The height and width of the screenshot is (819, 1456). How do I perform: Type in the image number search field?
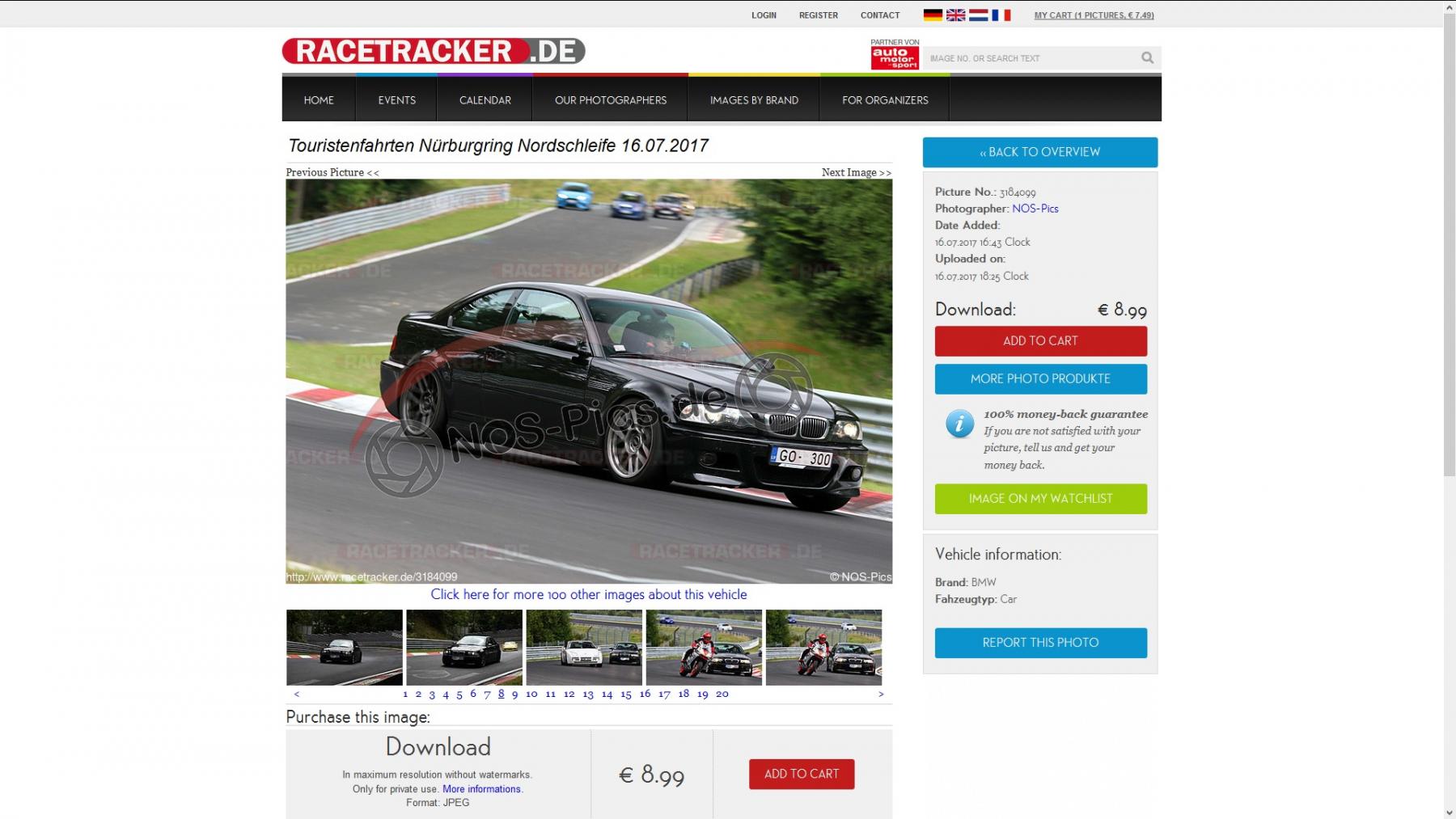coord(1027,58)
